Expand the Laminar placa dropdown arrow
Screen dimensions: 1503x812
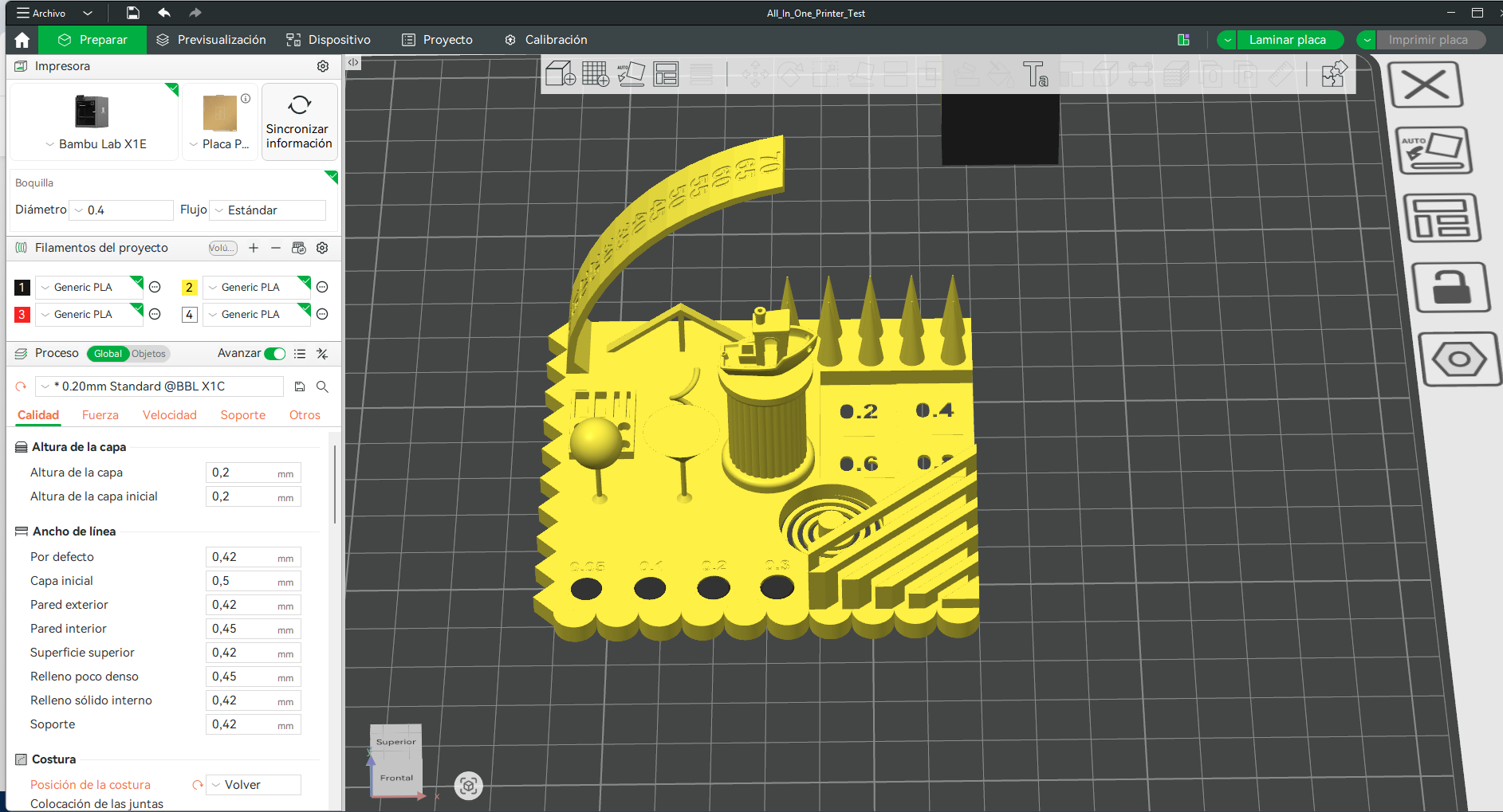tap(1227, 40)
